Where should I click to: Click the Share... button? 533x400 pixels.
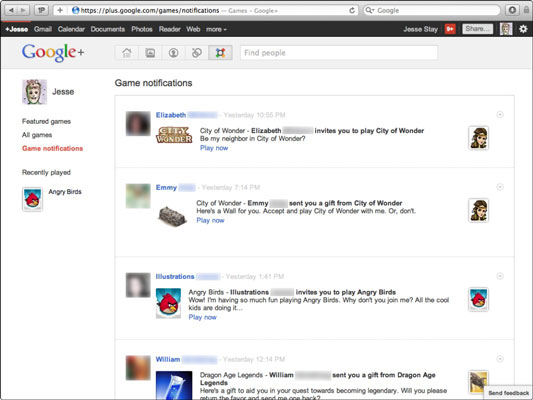pyautogui.click(x=478, y=29)
